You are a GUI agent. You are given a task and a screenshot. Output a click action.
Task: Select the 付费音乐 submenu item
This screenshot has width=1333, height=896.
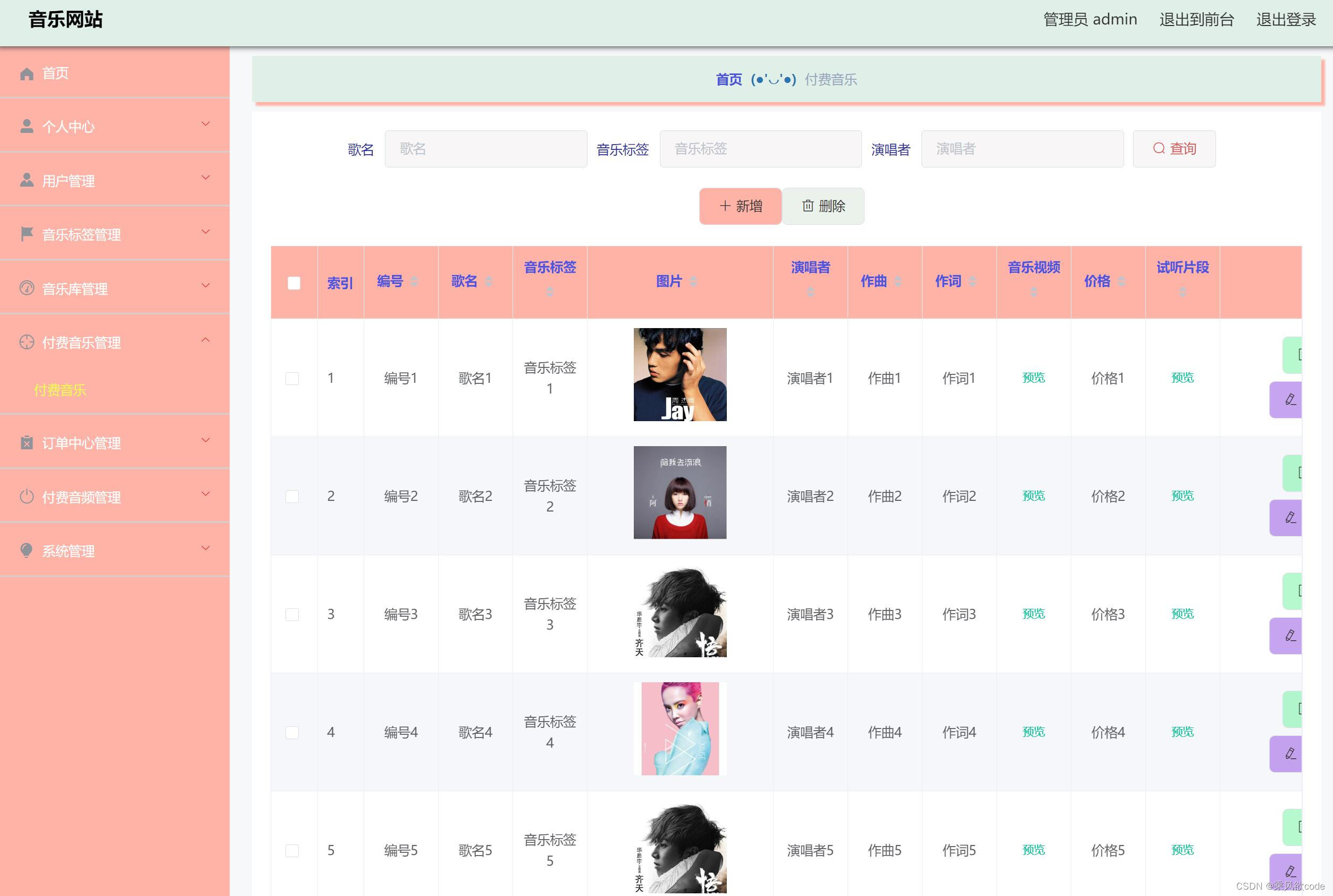coord(60,390)
